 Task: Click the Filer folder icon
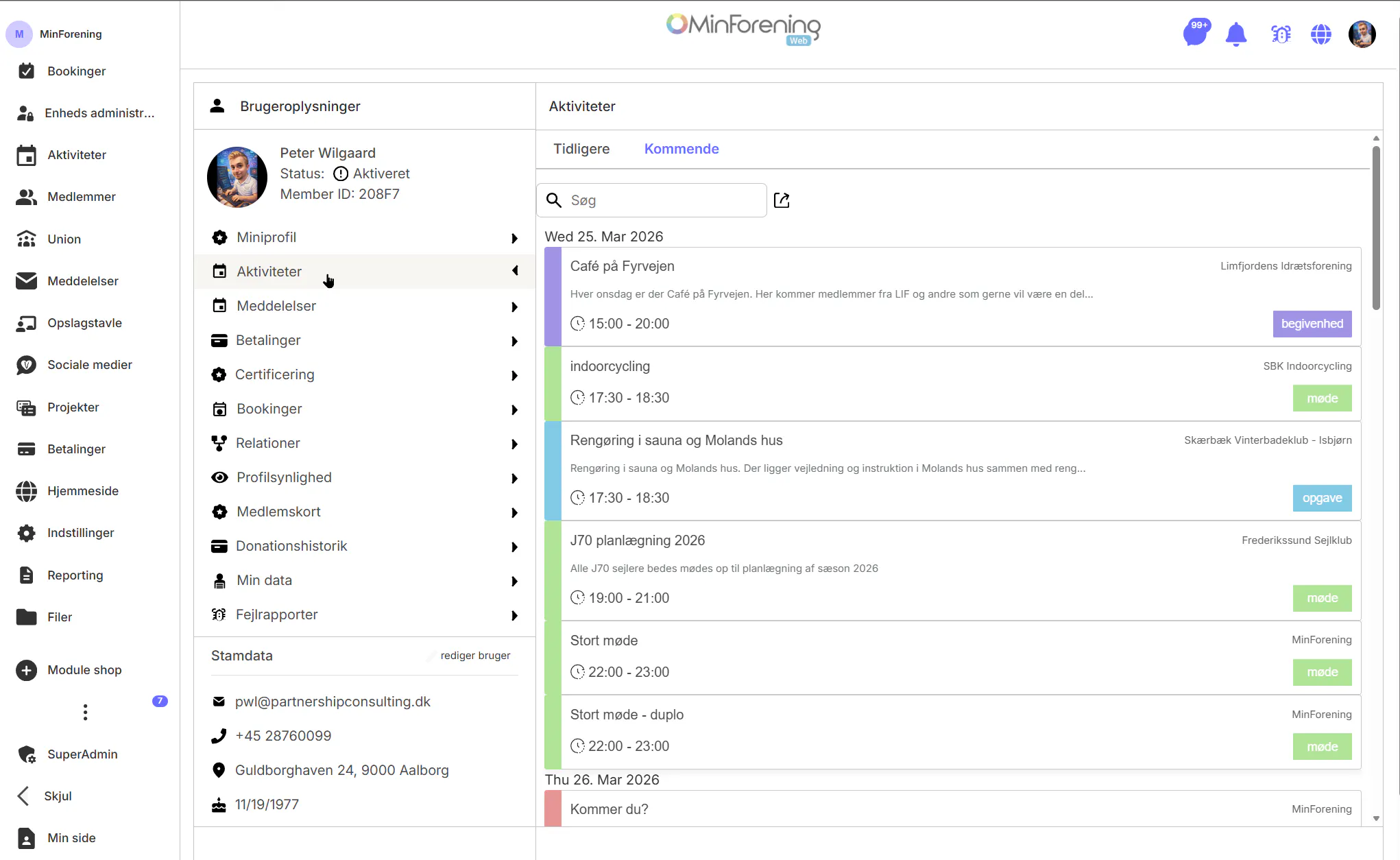[x=26, y=617]
